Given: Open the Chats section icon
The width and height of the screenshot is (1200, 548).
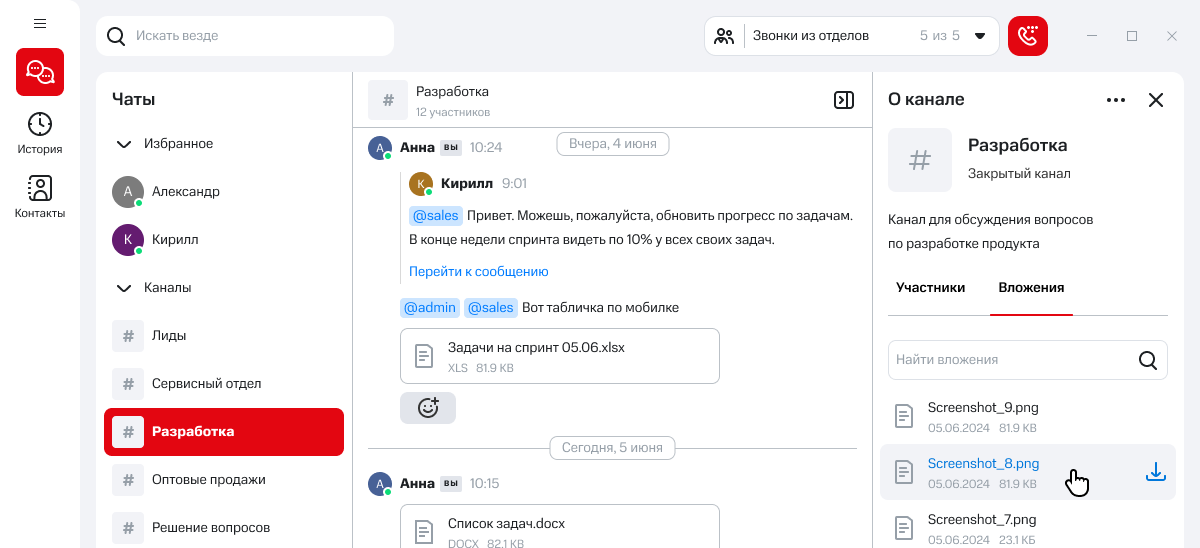Looking at the screenshot, I should 40,72.
